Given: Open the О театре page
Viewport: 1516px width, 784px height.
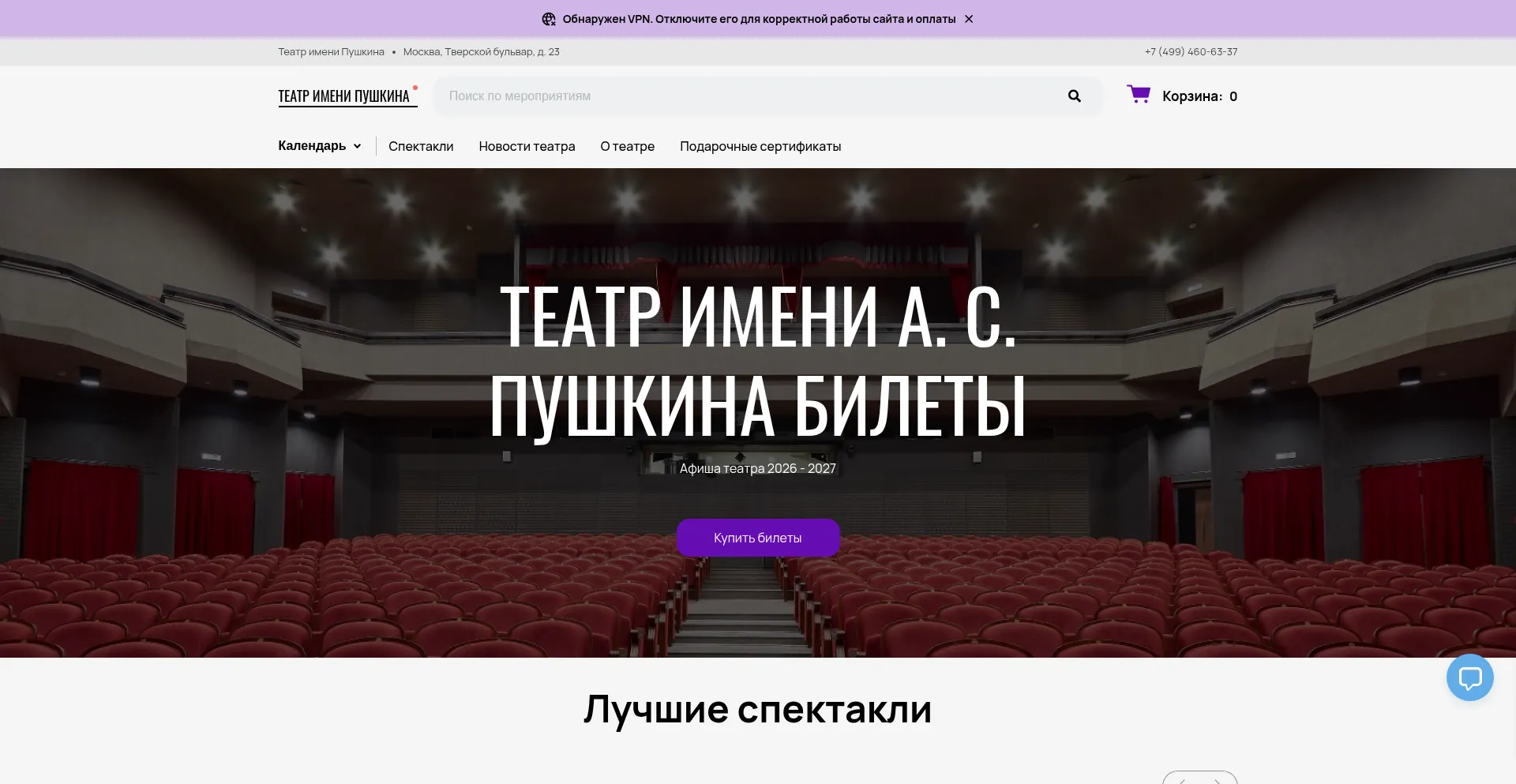Looking at the screenshot, I should (x=627, y=146).
